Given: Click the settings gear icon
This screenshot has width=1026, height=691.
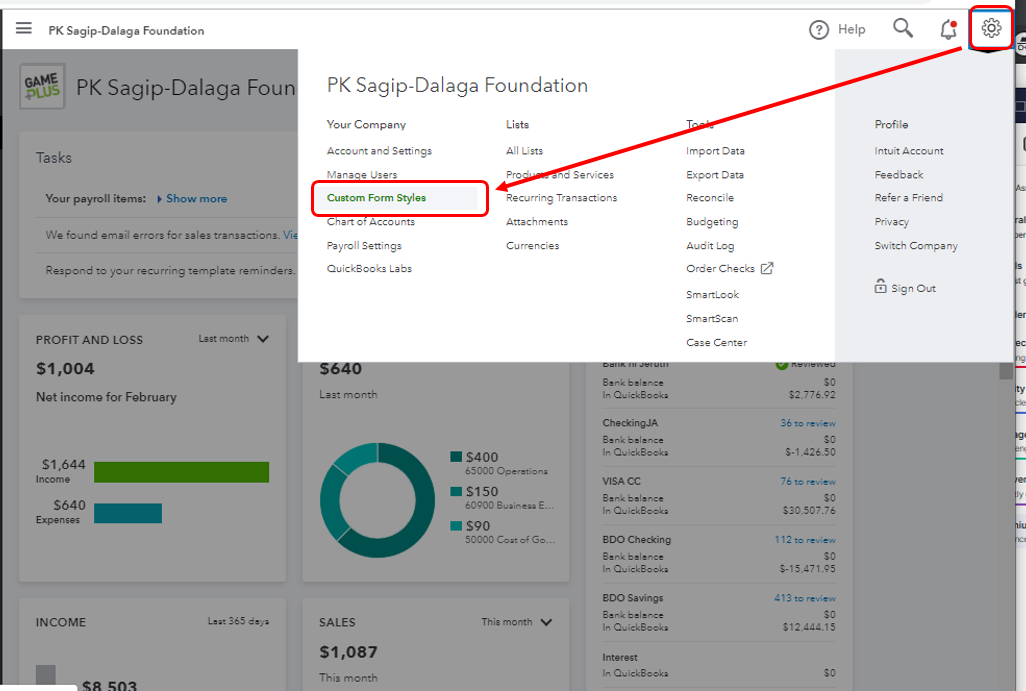Looking at the screenshot, I should (991, 28).
